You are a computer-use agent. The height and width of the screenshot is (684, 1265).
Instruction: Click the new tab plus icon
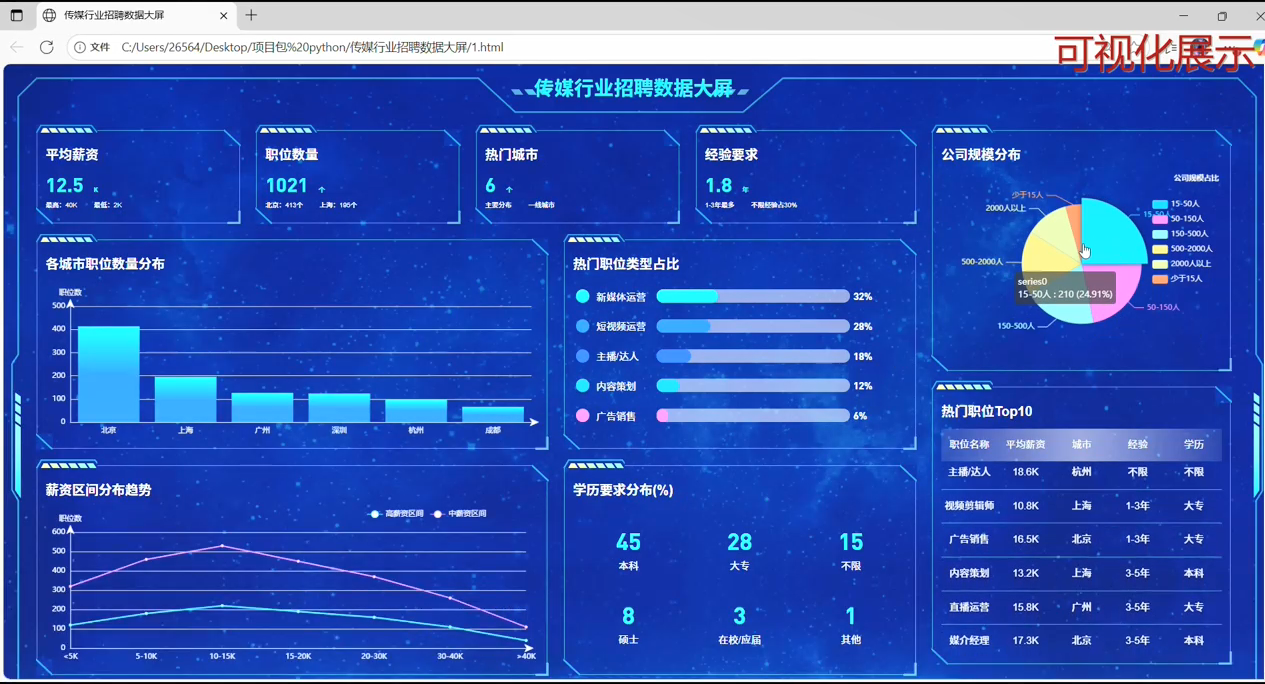point(251,15)
